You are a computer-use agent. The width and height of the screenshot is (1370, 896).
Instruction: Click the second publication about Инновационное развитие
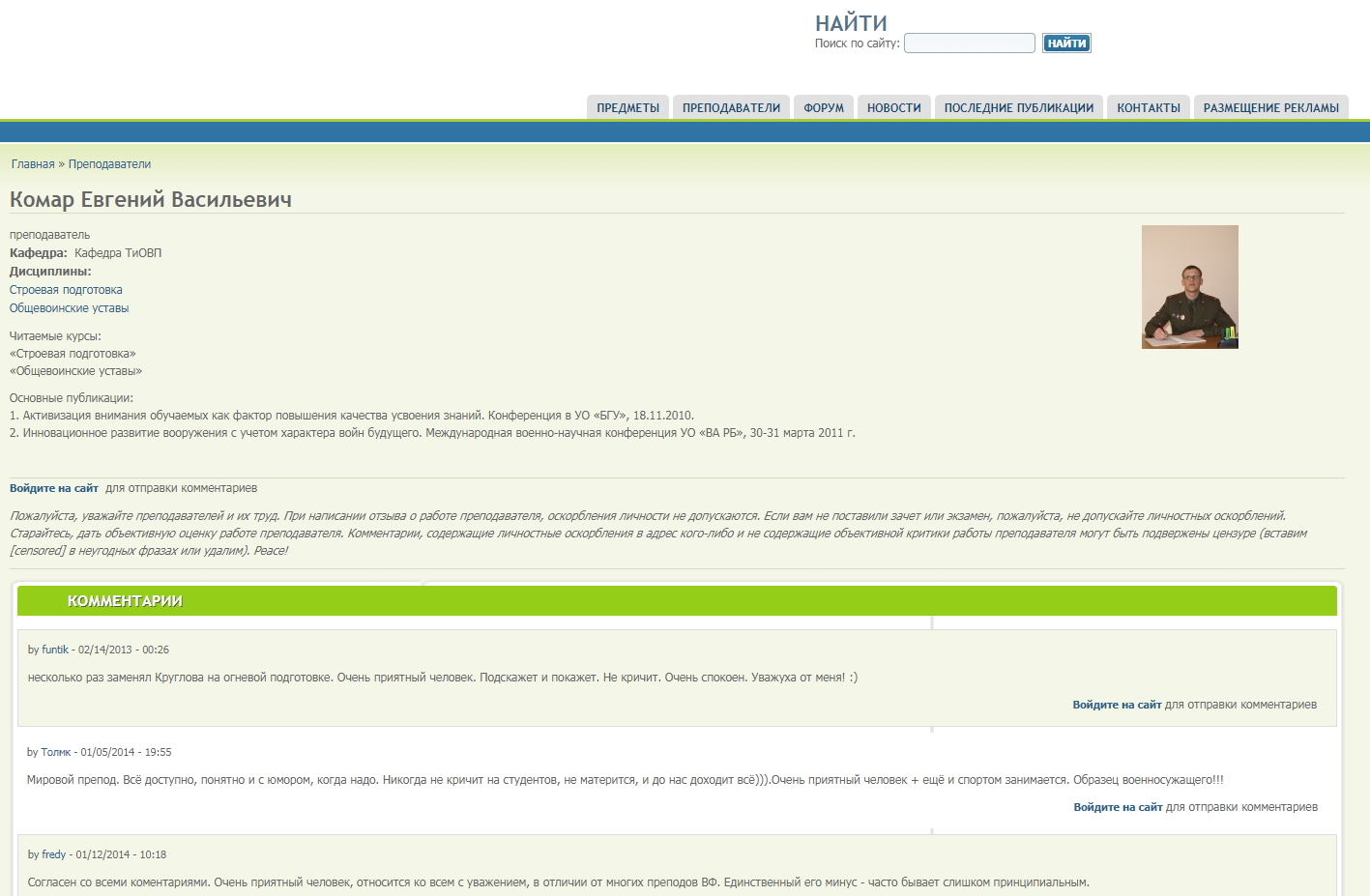(432, 433)
